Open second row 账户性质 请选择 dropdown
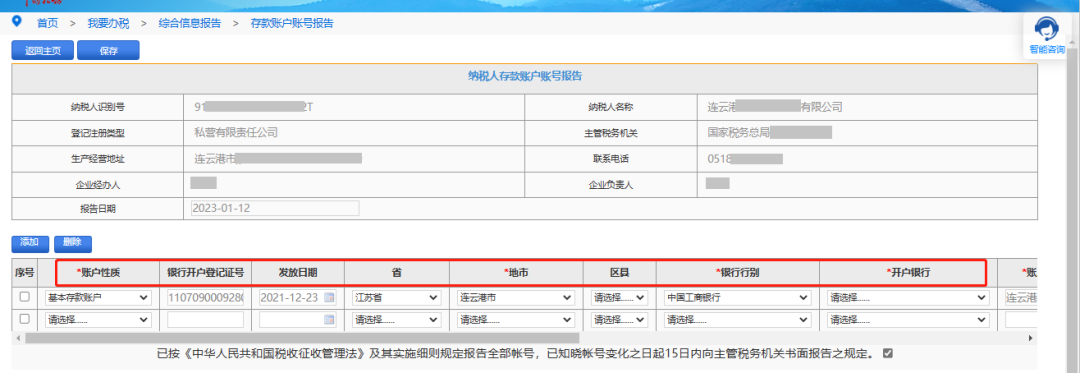Image resolution: width=1080 pixels, height=373 pixels. click(98, 319)
